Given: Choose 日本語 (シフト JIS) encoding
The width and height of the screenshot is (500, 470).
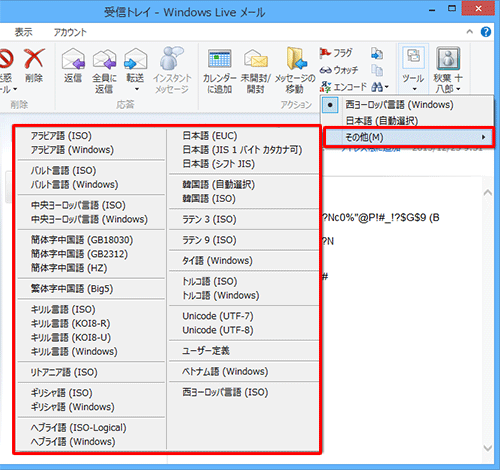Looking at the screenshot, I should coord(218,164).
